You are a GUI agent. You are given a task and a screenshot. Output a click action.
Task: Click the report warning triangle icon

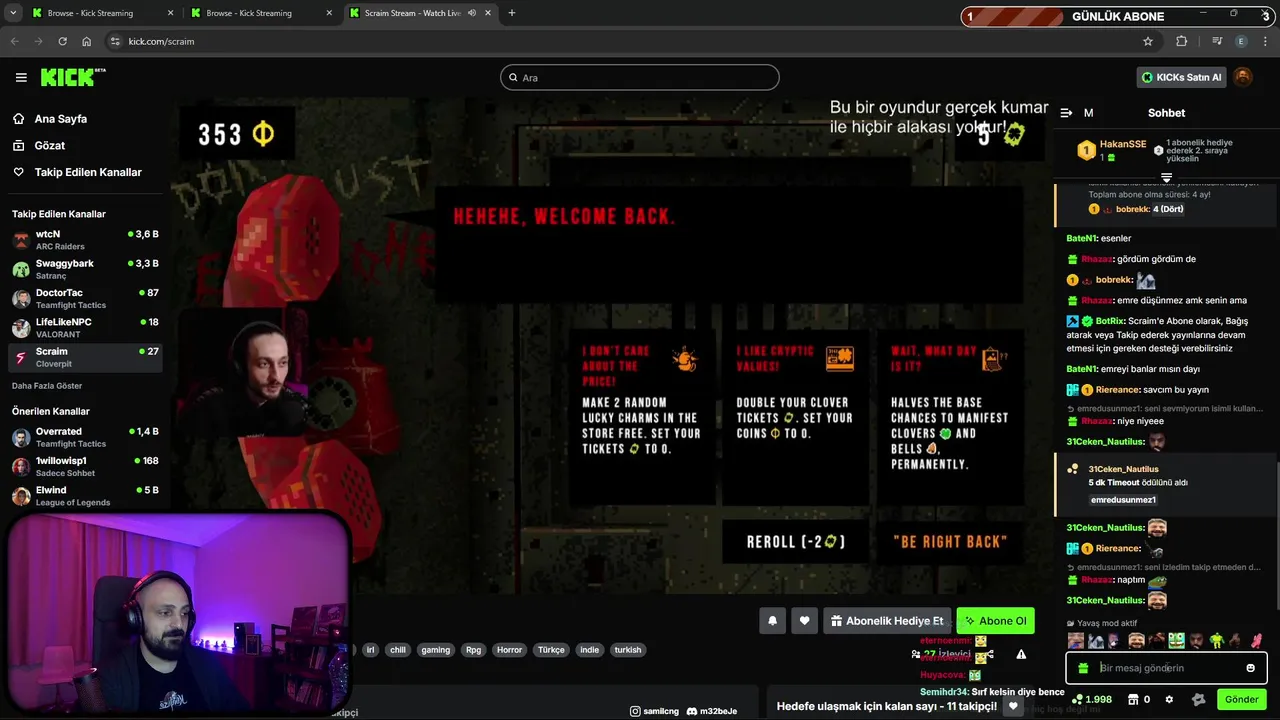[x=1021, y=654]
